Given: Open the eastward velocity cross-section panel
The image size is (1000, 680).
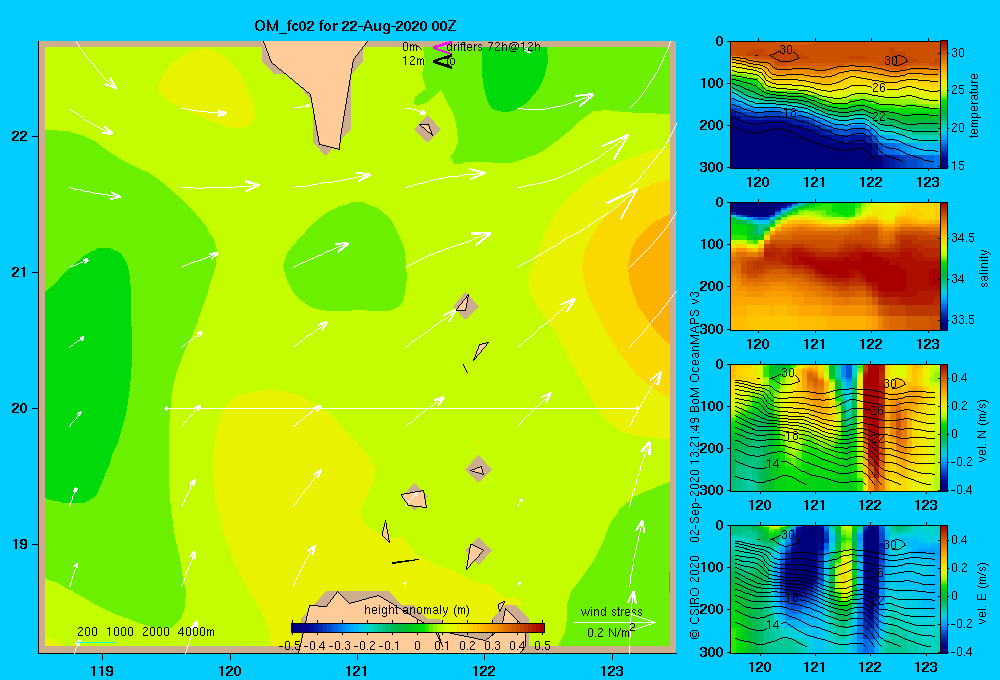Looking at the screenshot, I should 834,589.
